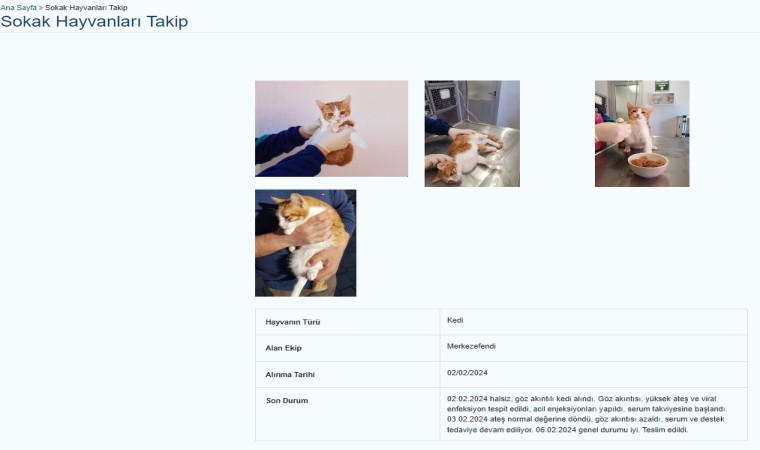The height and width of the screenshot is (450, 760).
Task: Click the food bowl in third photo
Action: [648, 164]
